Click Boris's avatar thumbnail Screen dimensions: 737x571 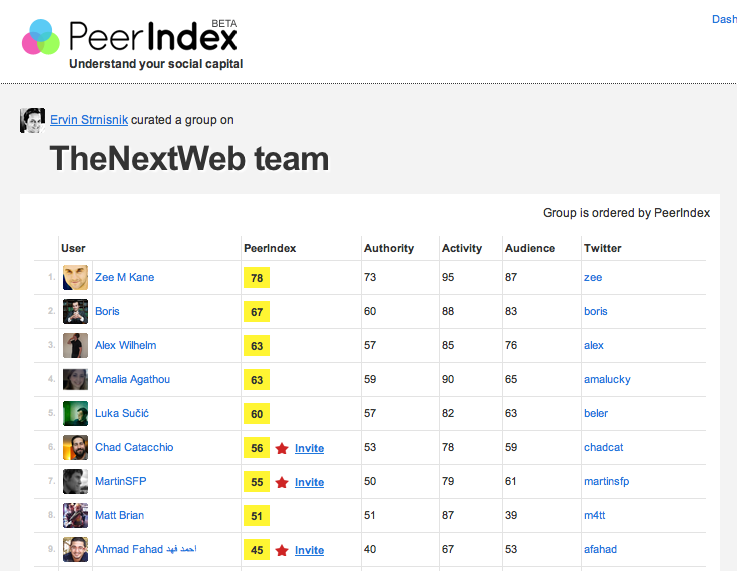75,311
